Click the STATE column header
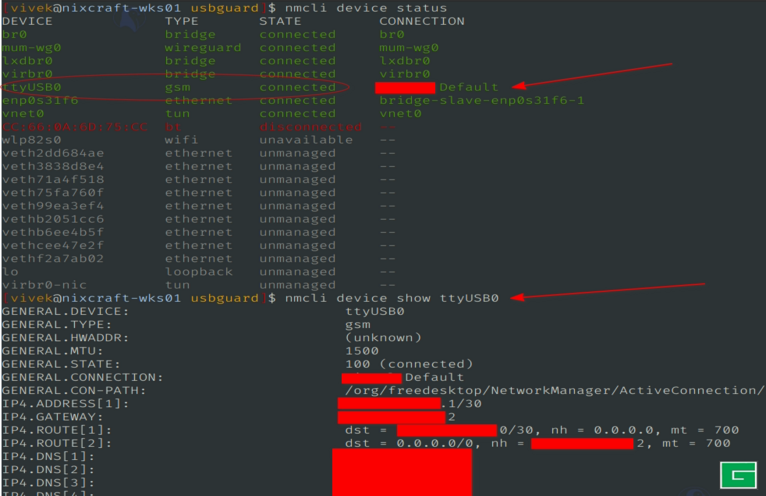 point(279,21)
